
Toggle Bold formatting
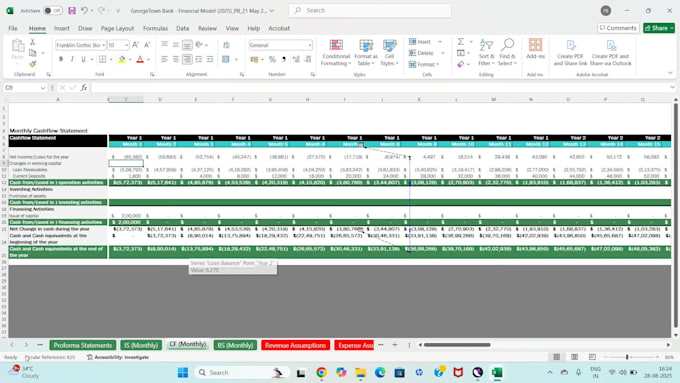click(61, 59)
